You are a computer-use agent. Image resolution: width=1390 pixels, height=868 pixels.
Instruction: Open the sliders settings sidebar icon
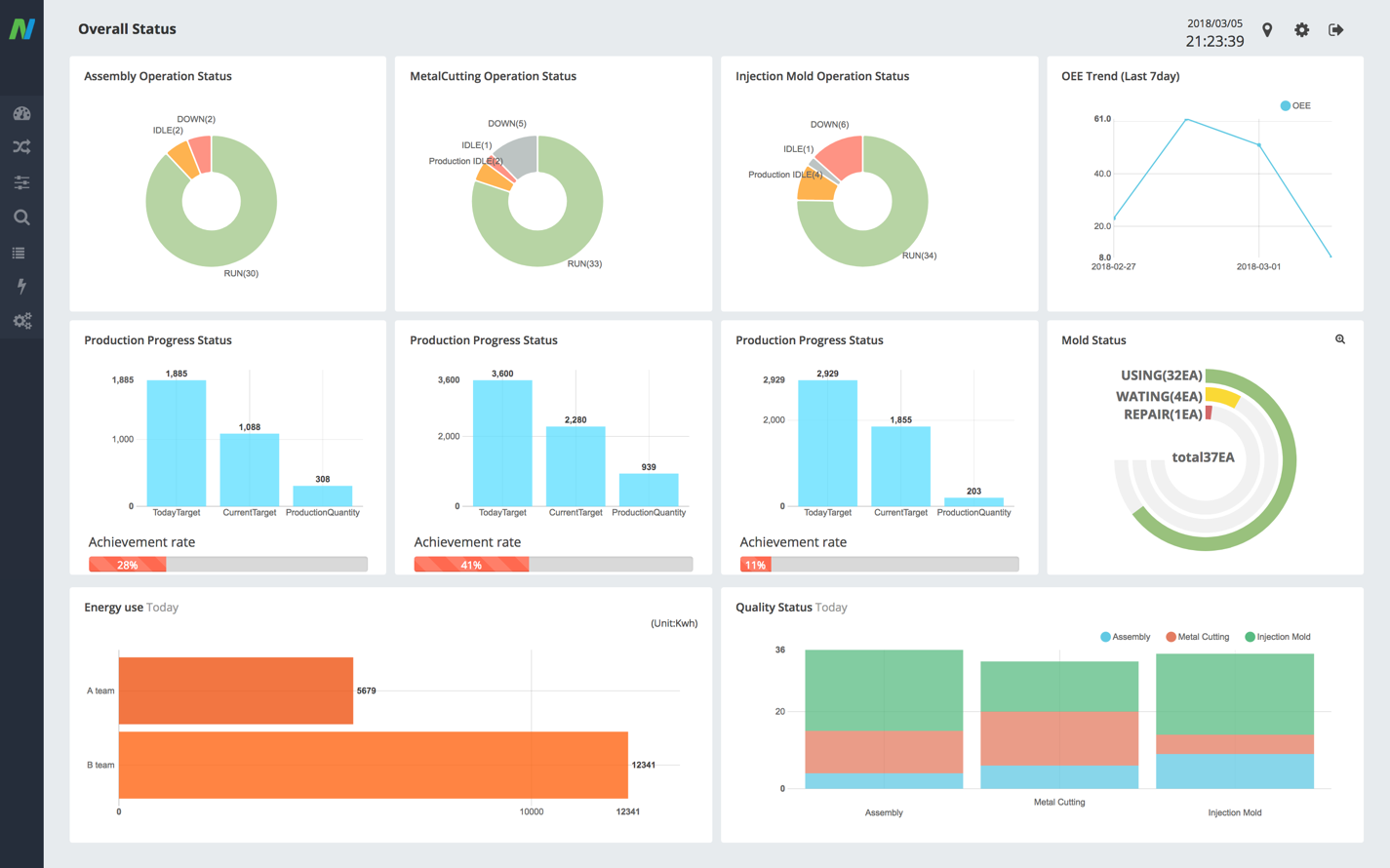pos(21,182)
